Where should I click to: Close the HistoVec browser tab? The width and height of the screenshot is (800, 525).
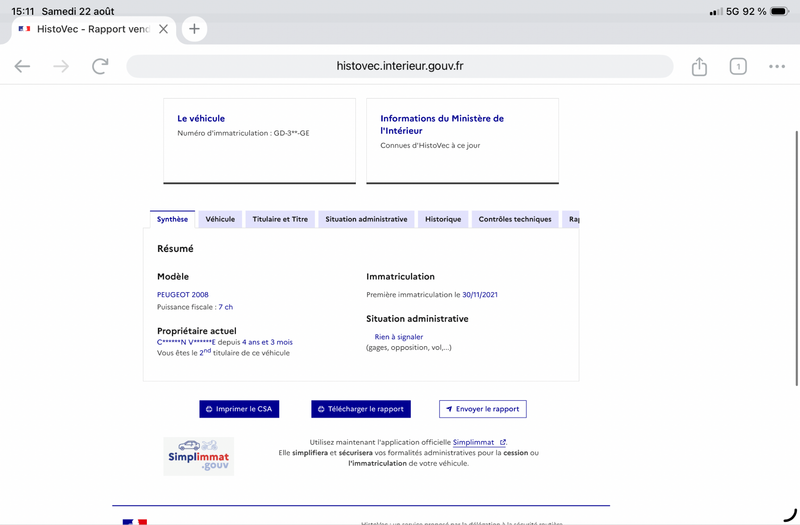163,29
